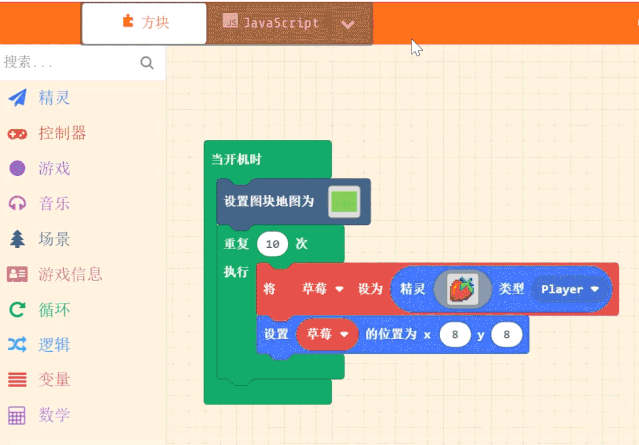Edit the y position value 8
639x445 pixels.
click(x=507, y=335)
